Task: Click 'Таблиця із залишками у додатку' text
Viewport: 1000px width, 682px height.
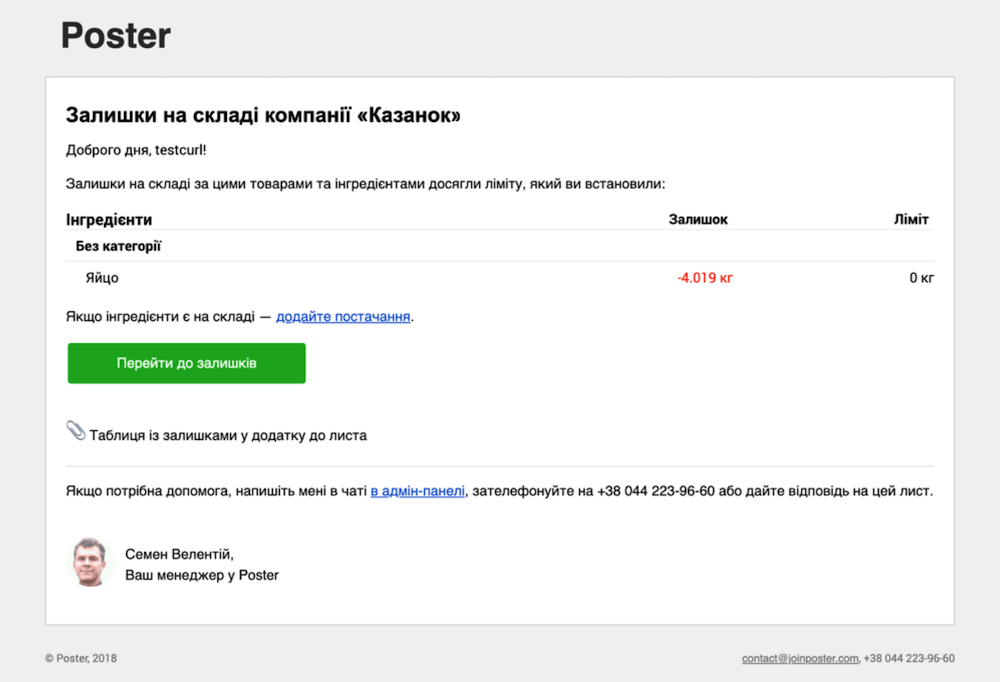Action: (x=228, y=436)
